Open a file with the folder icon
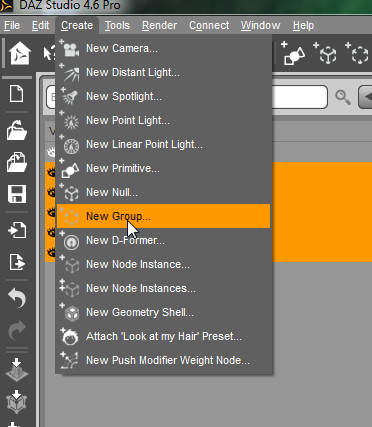The width and height of the screenshot is (372, 427). 17,129
